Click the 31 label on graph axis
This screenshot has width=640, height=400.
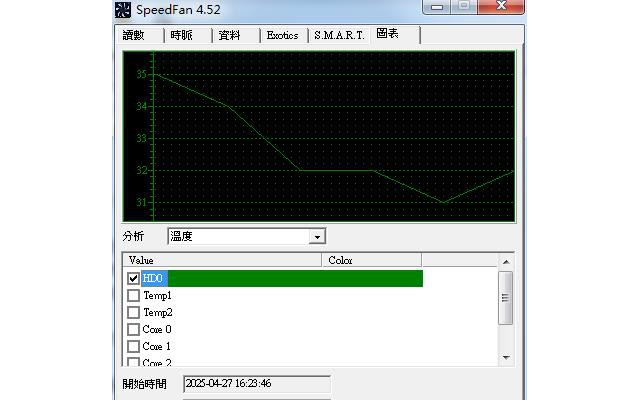141,202
